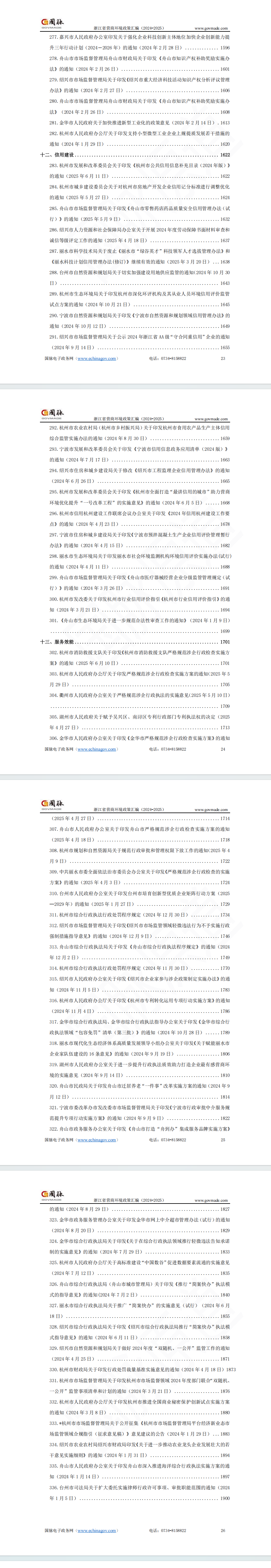The image size is (271, 1568).
Task: Click entry 327 丽水市简案快办实施意见
Action: point(139,1311)
